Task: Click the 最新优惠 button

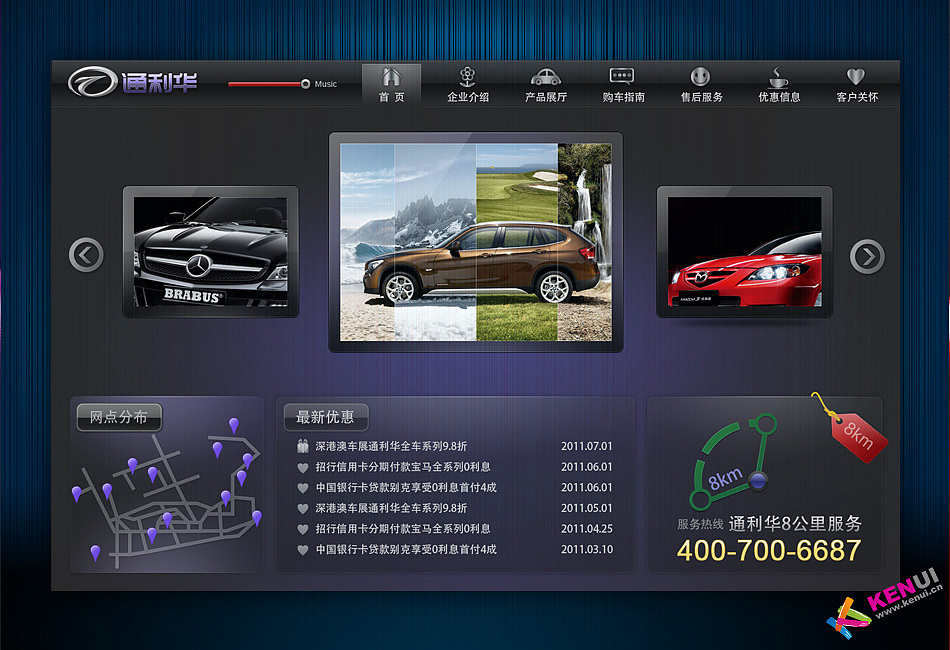Action: pos(326,417)
